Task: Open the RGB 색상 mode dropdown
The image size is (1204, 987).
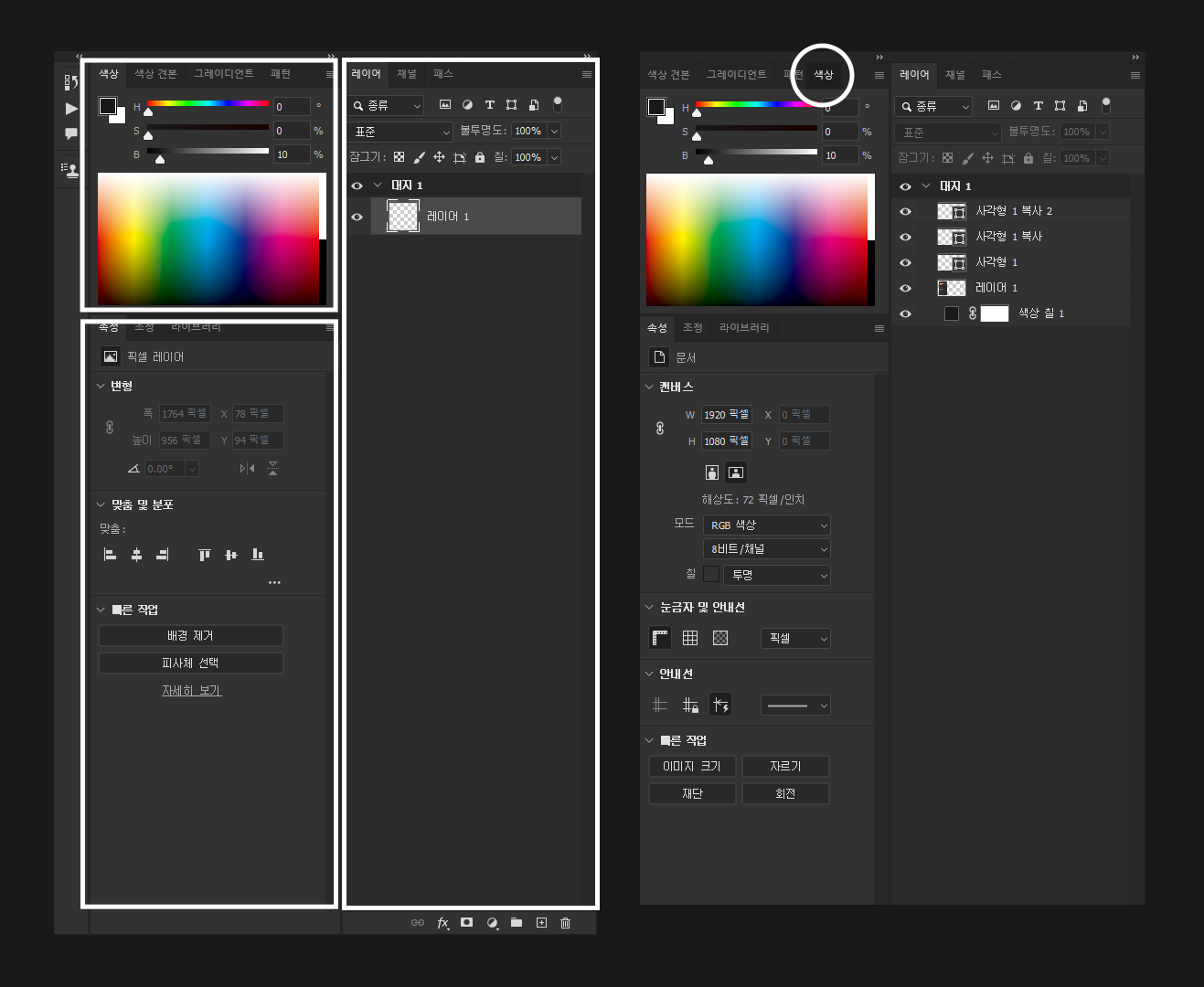Action: pyautogui.click(x=767, y=525)
